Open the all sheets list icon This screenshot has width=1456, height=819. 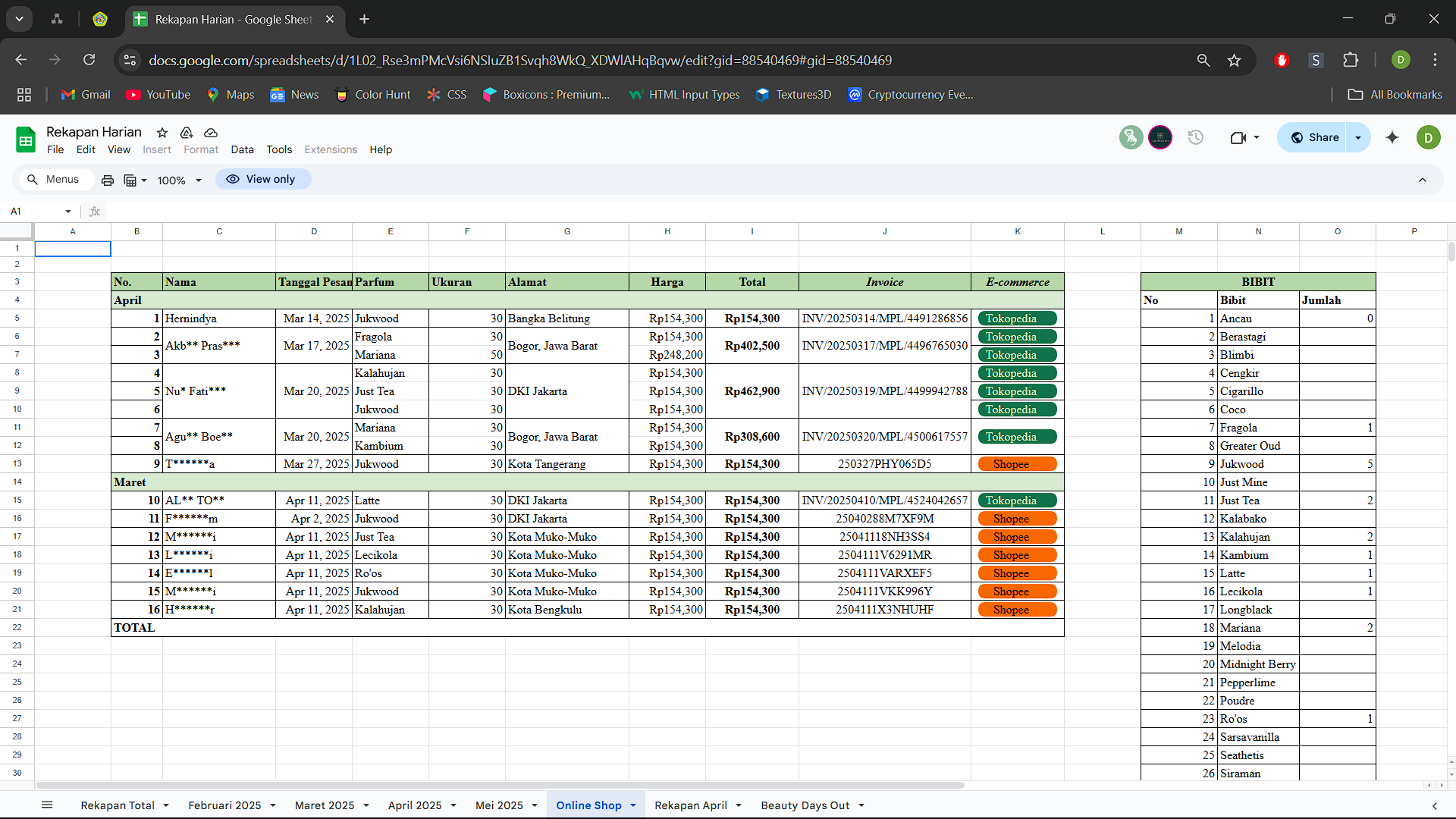pos(47,805)
